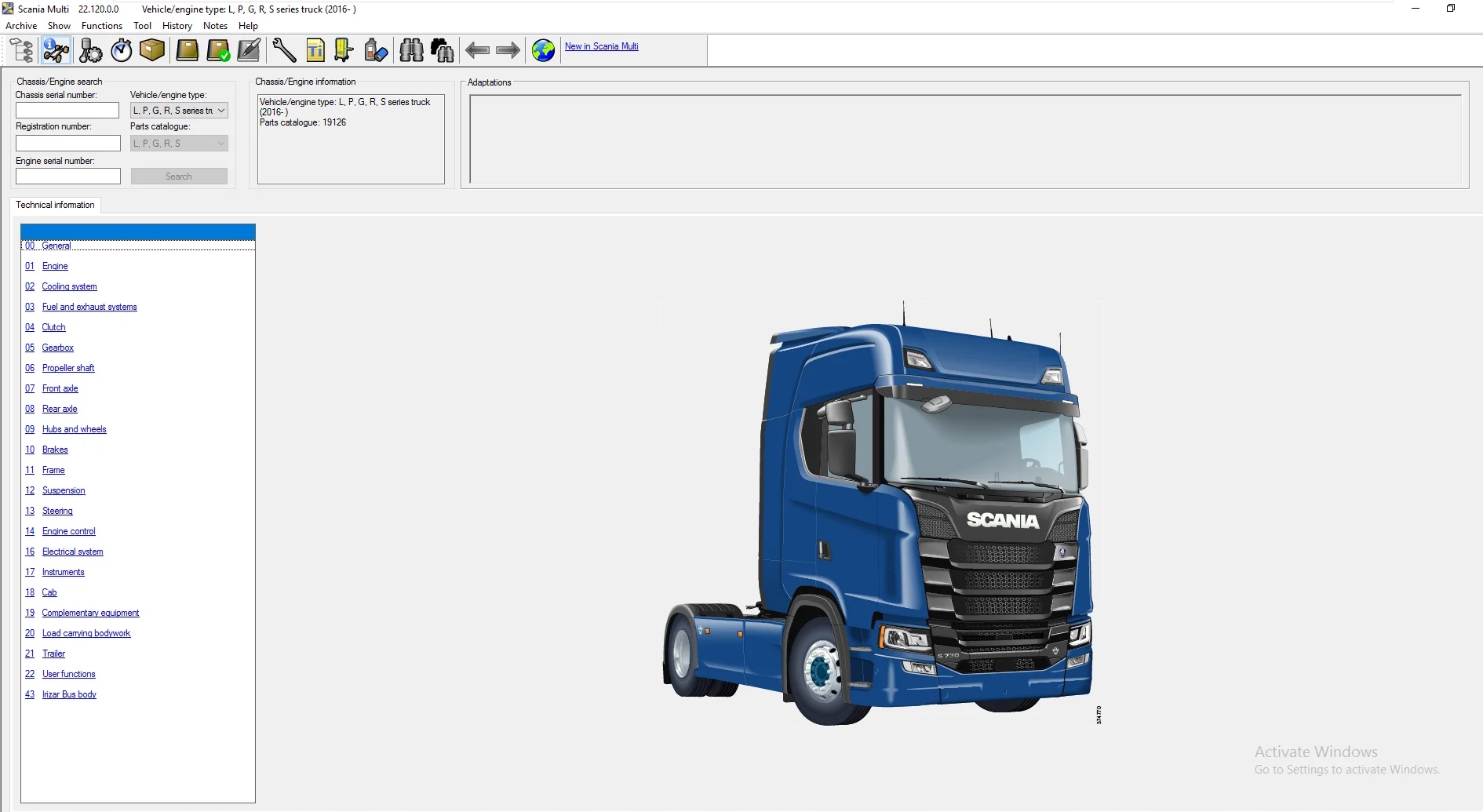
Task: Open the New in Scania Multi link
Action: tap(601, 46)
